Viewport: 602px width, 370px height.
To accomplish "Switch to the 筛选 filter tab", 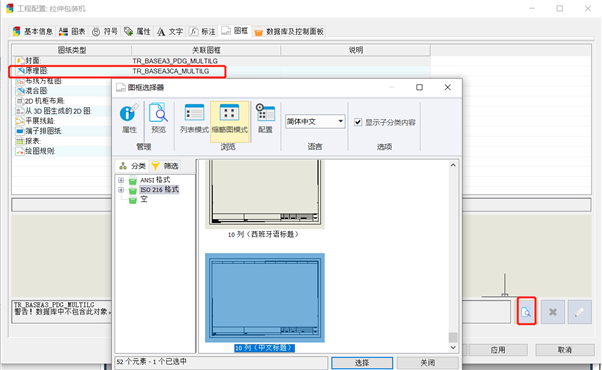I will tap(165, 166).
